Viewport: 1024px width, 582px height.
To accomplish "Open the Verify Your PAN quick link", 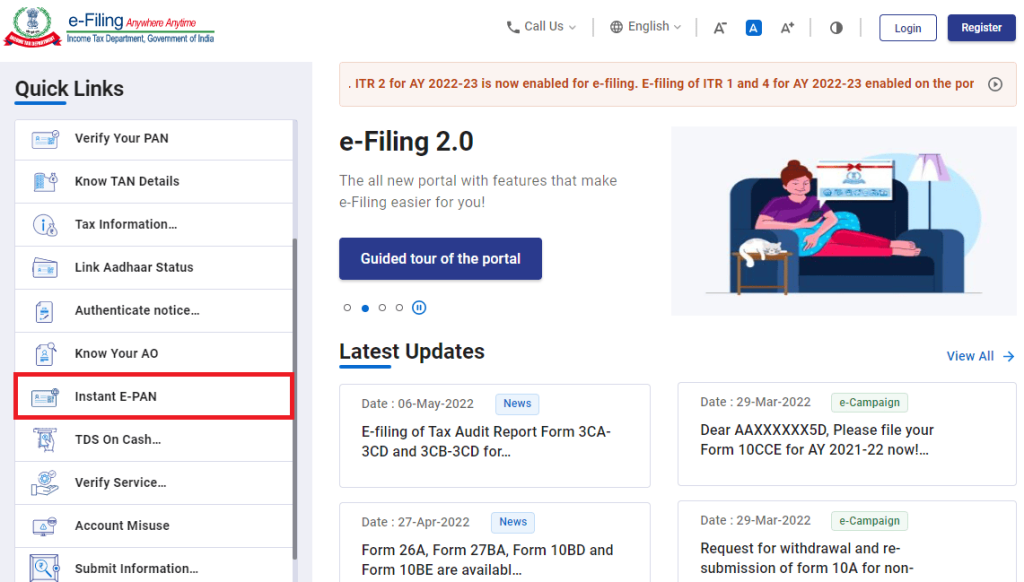I will pyautogui.click(x=154, y=138).
